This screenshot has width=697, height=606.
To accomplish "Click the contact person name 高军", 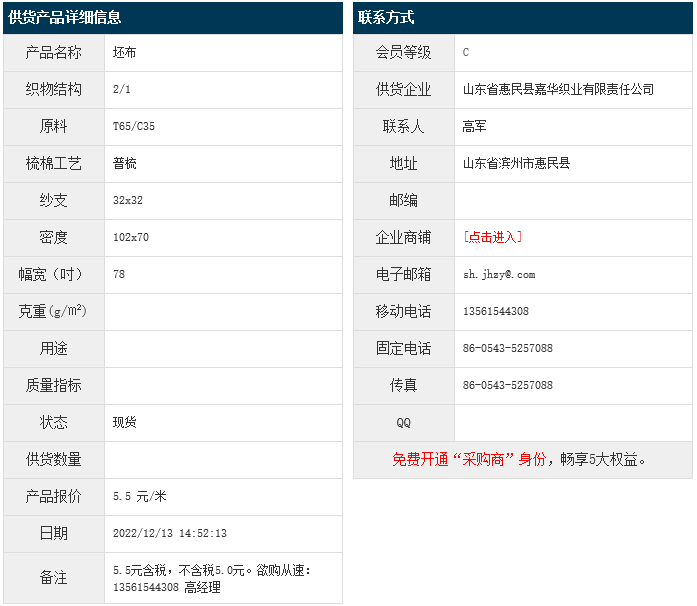I will click(474, 126).
